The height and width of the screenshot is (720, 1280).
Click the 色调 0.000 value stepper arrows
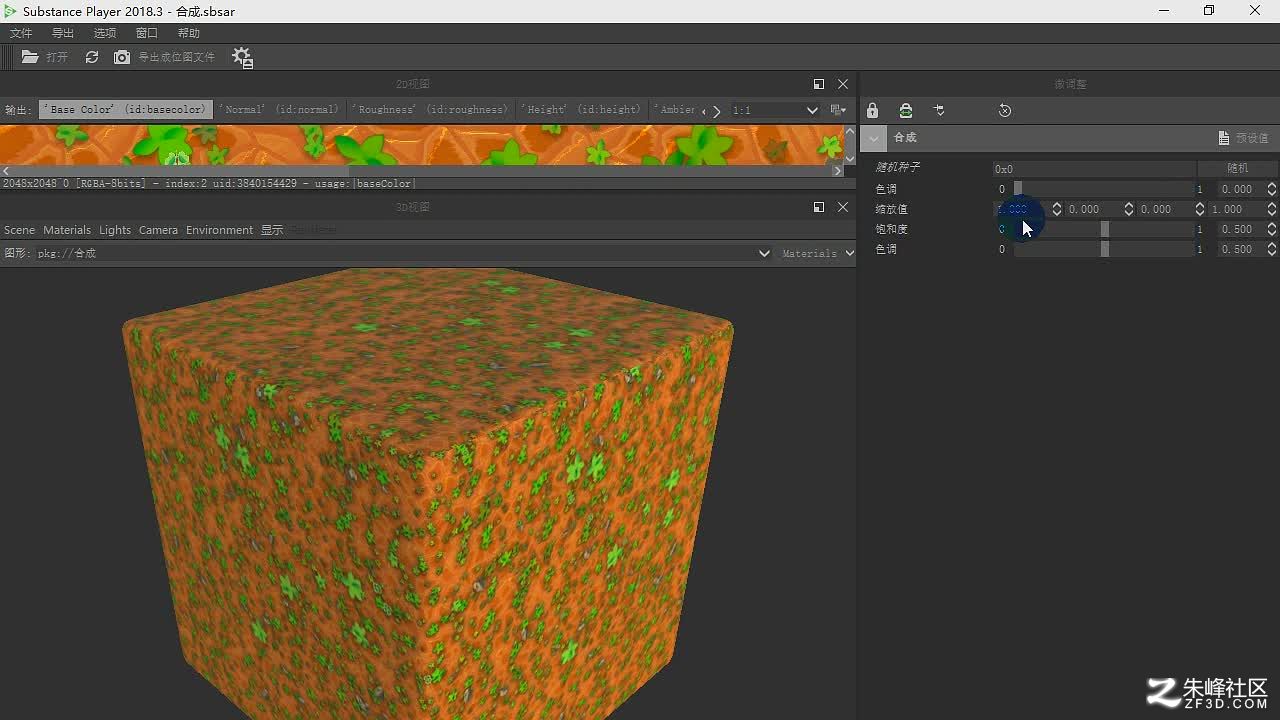tap(1272, 189)
